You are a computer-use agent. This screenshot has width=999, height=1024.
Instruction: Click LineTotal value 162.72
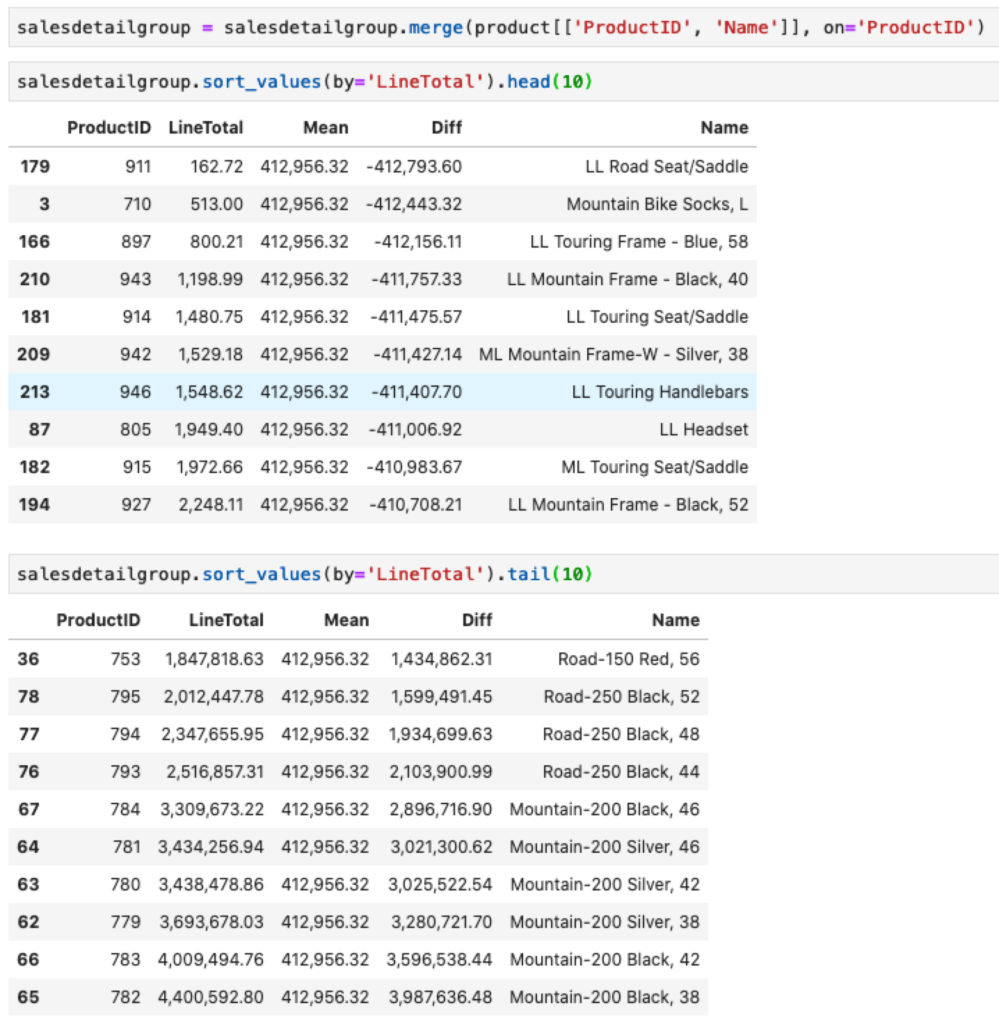[217, 167]
